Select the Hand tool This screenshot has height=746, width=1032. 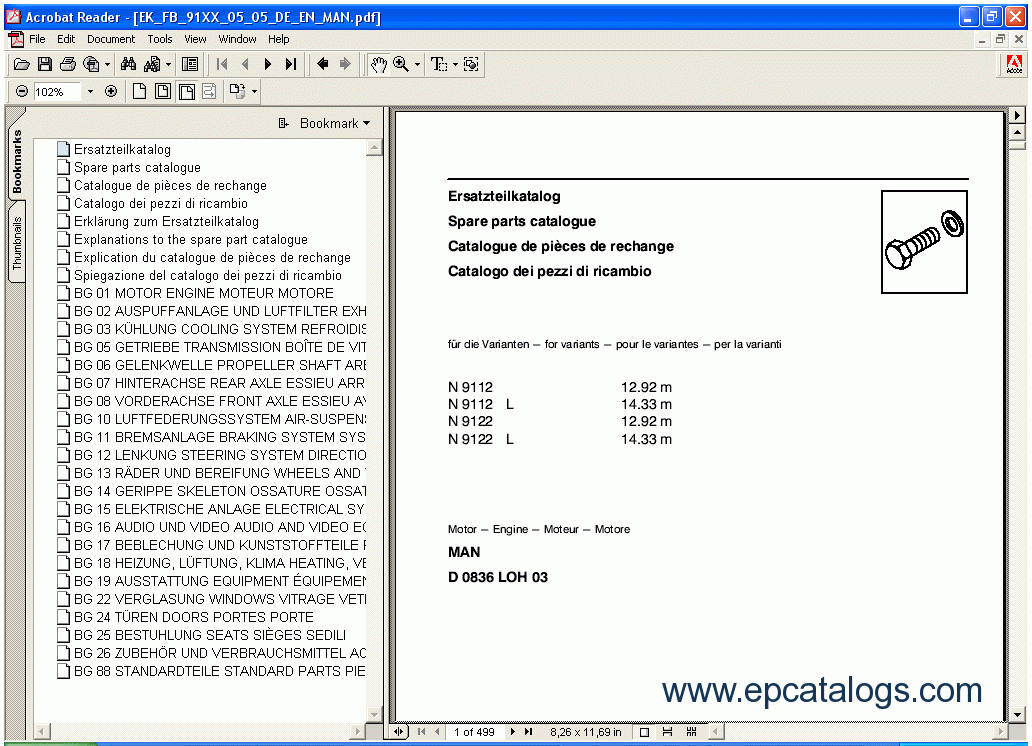pyautogui.click(x=378, y=65)
